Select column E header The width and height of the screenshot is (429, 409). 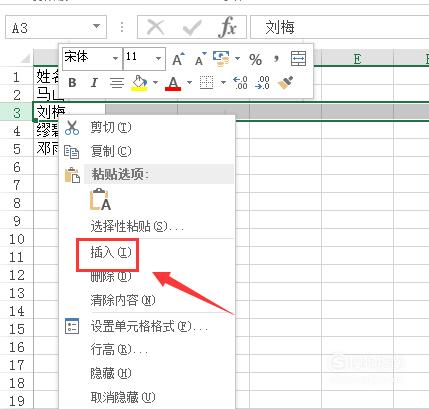point(357,59)
